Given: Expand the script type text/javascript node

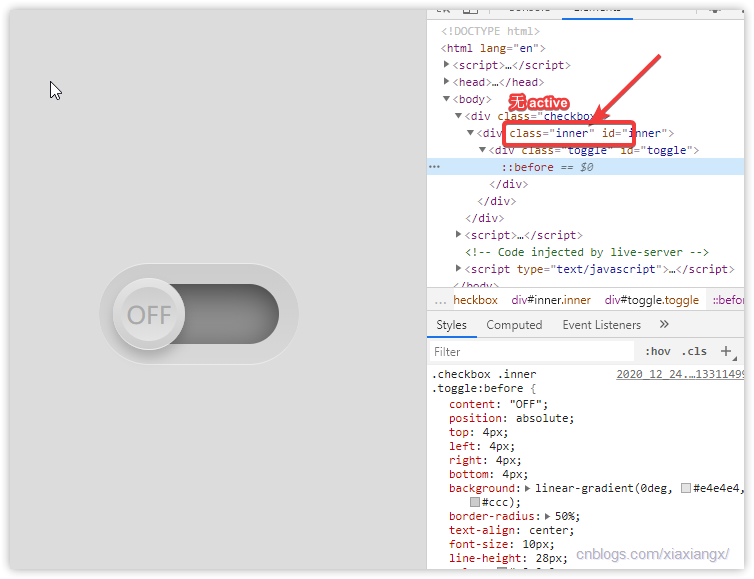Looking at the screenshot, I should (x=458, y=268).
